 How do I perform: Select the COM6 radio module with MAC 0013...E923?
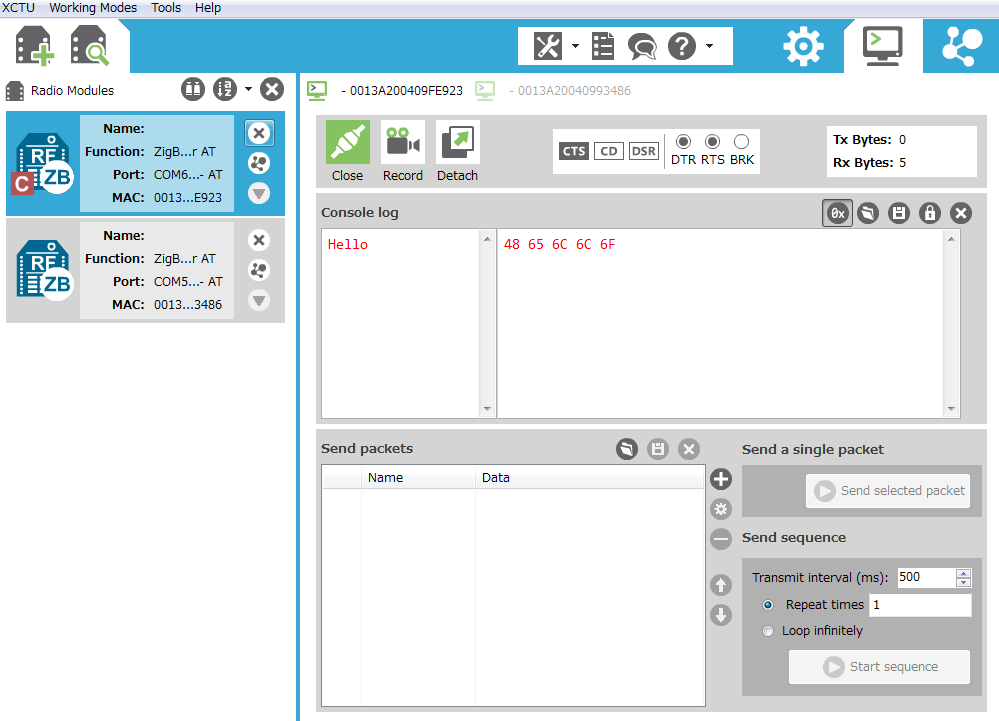(145, 163)
